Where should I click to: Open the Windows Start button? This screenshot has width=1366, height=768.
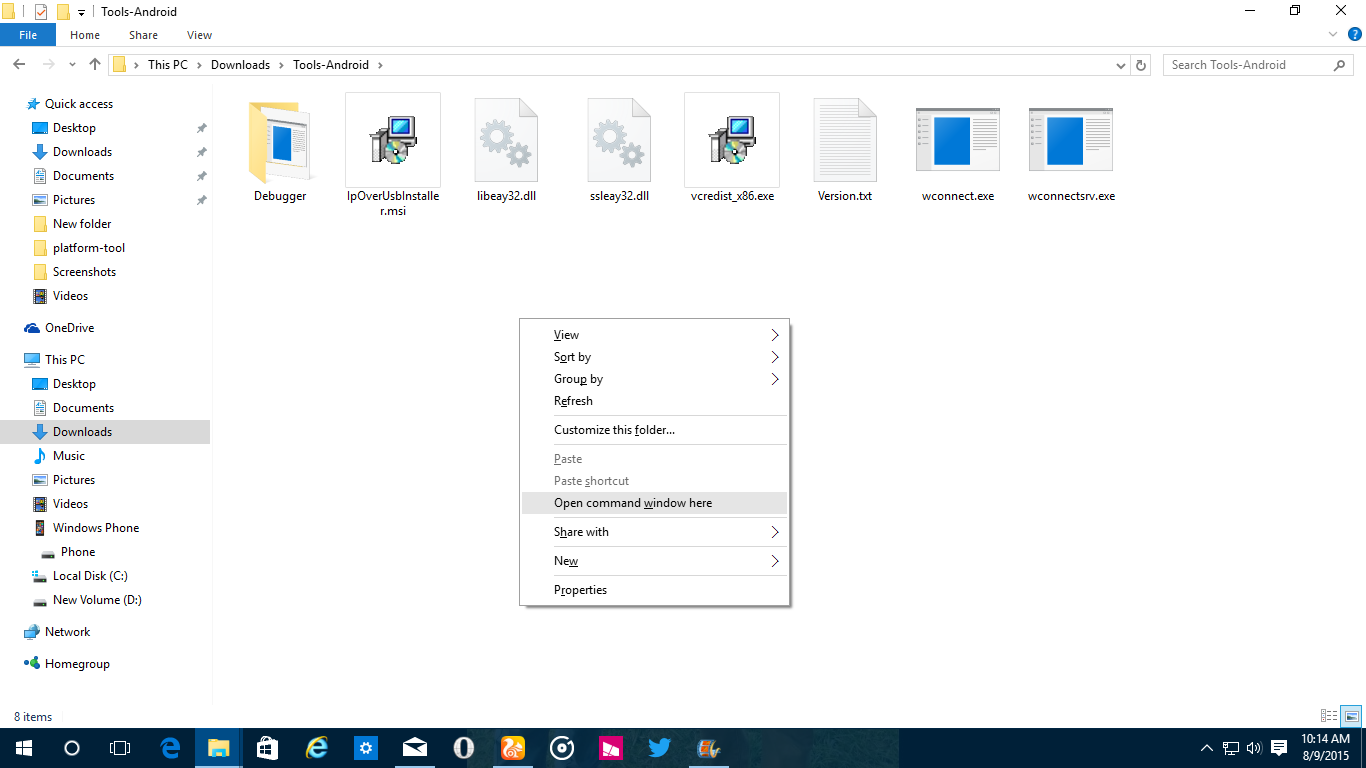click(23, 748)
